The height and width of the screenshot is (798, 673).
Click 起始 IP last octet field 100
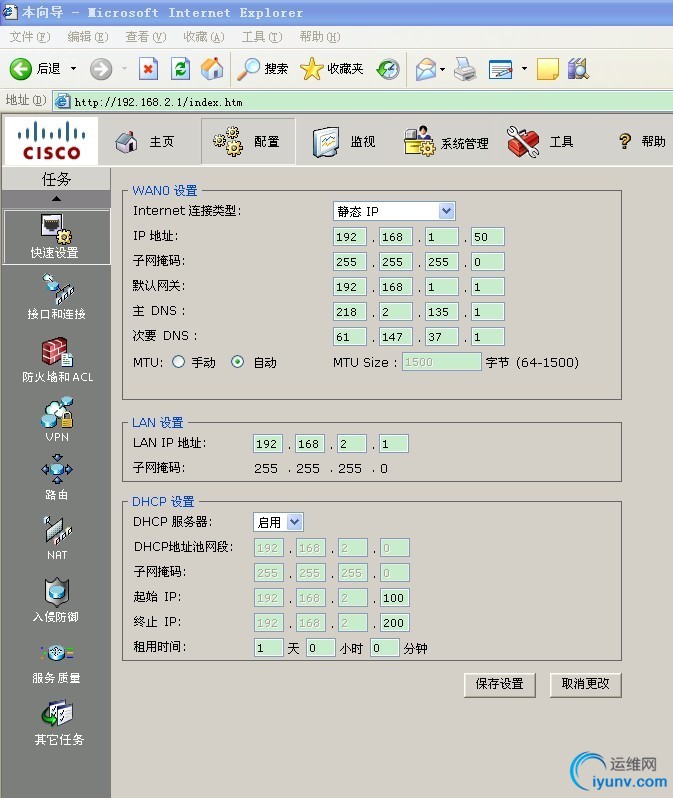(x=395, y=597)
